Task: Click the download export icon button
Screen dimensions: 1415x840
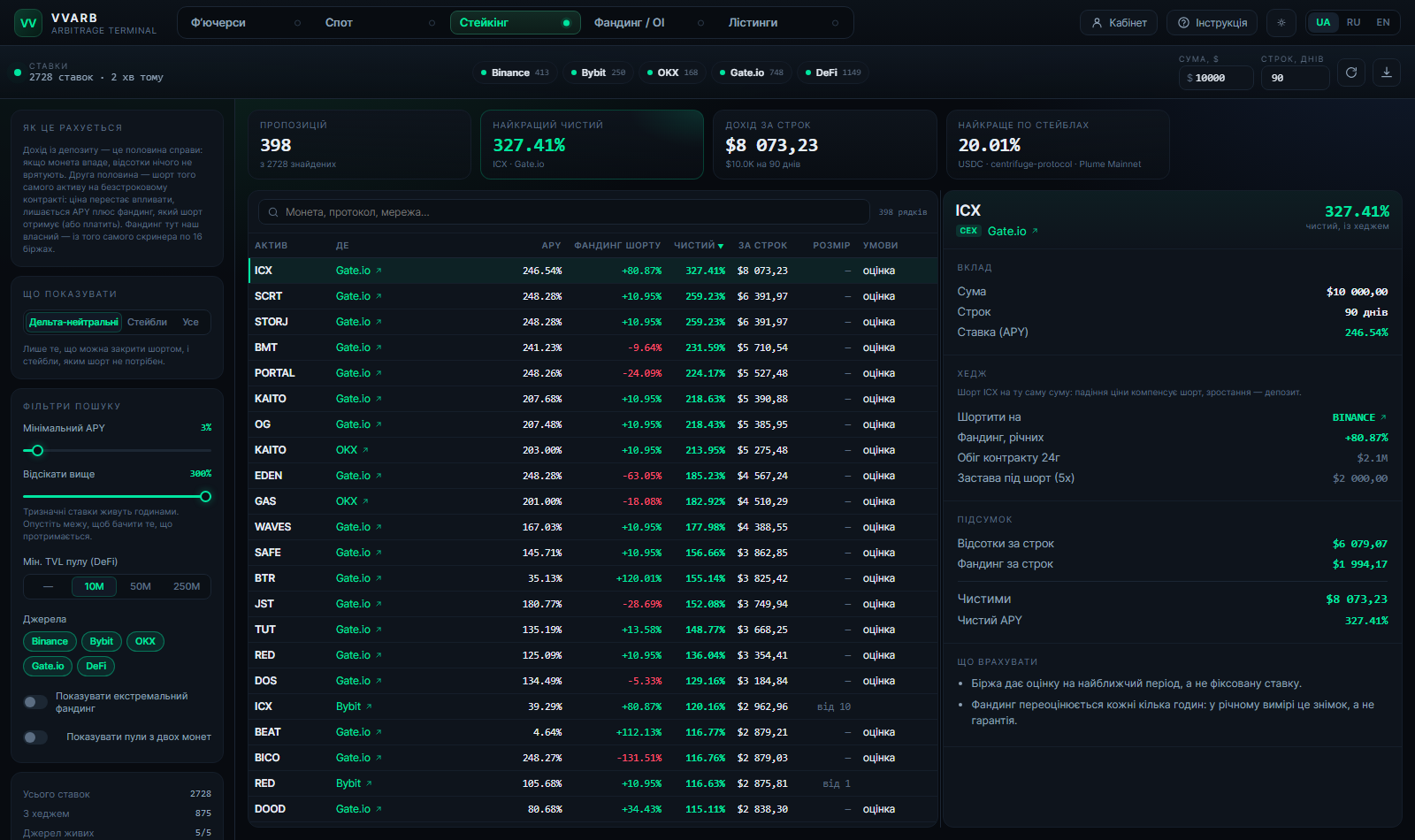Action: 1387,73
